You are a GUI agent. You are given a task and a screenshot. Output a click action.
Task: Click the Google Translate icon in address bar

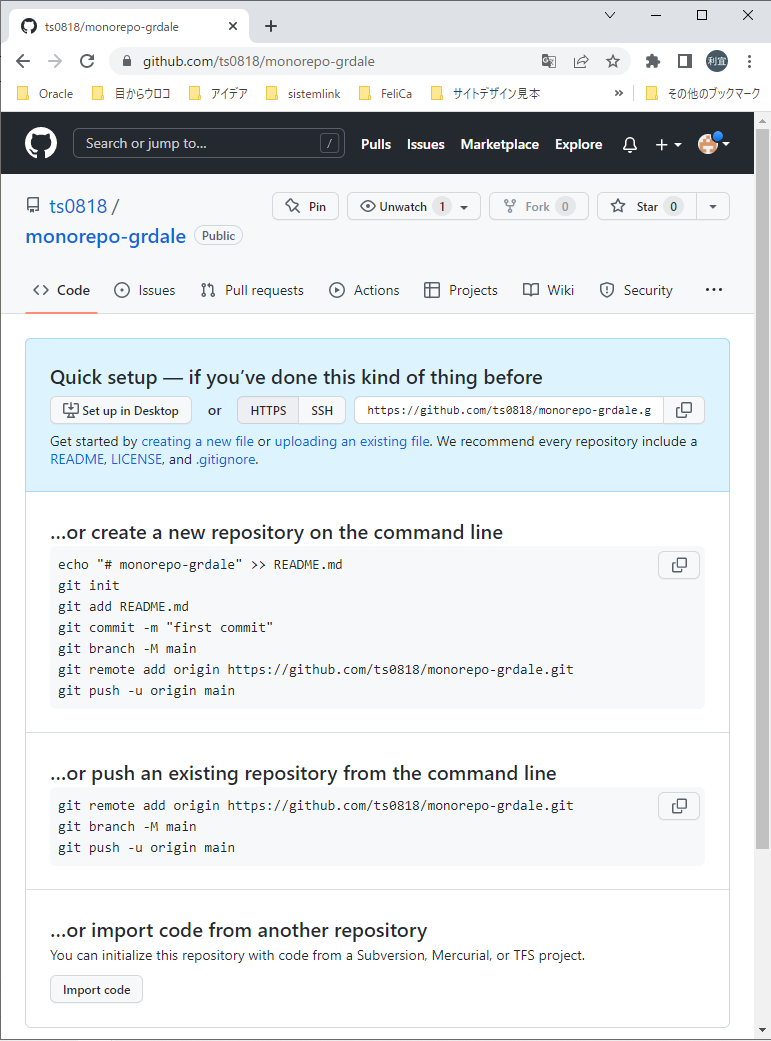548,61
